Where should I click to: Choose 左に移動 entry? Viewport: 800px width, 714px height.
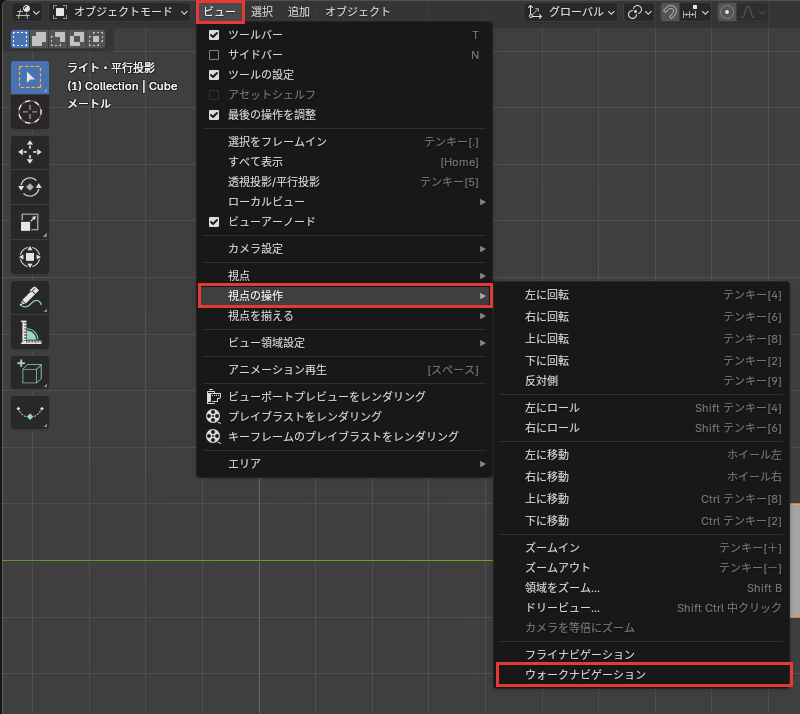(x=642, y=454)
